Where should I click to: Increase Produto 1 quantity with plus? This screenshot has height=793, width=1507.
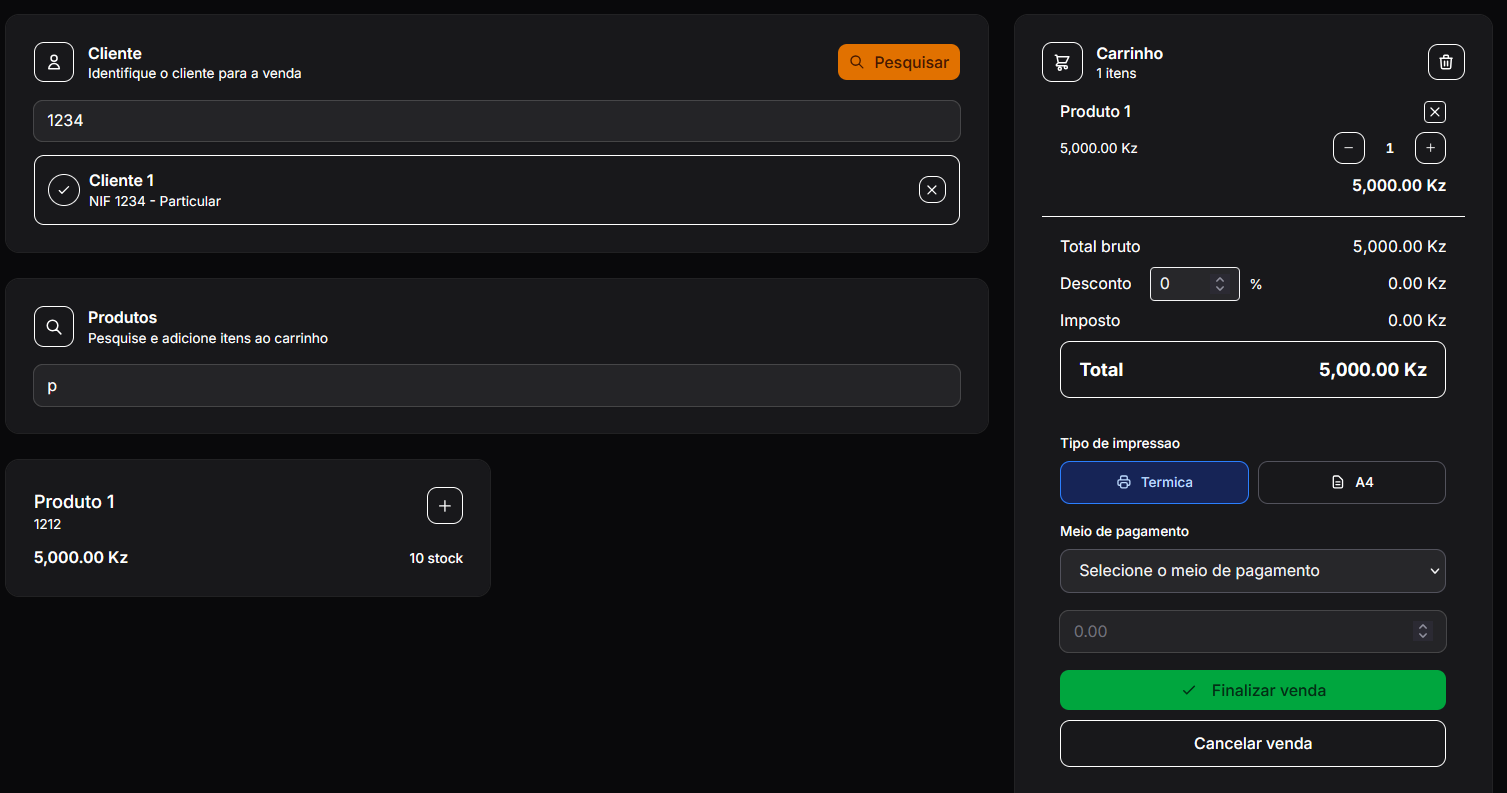[x=1430, y=148]
